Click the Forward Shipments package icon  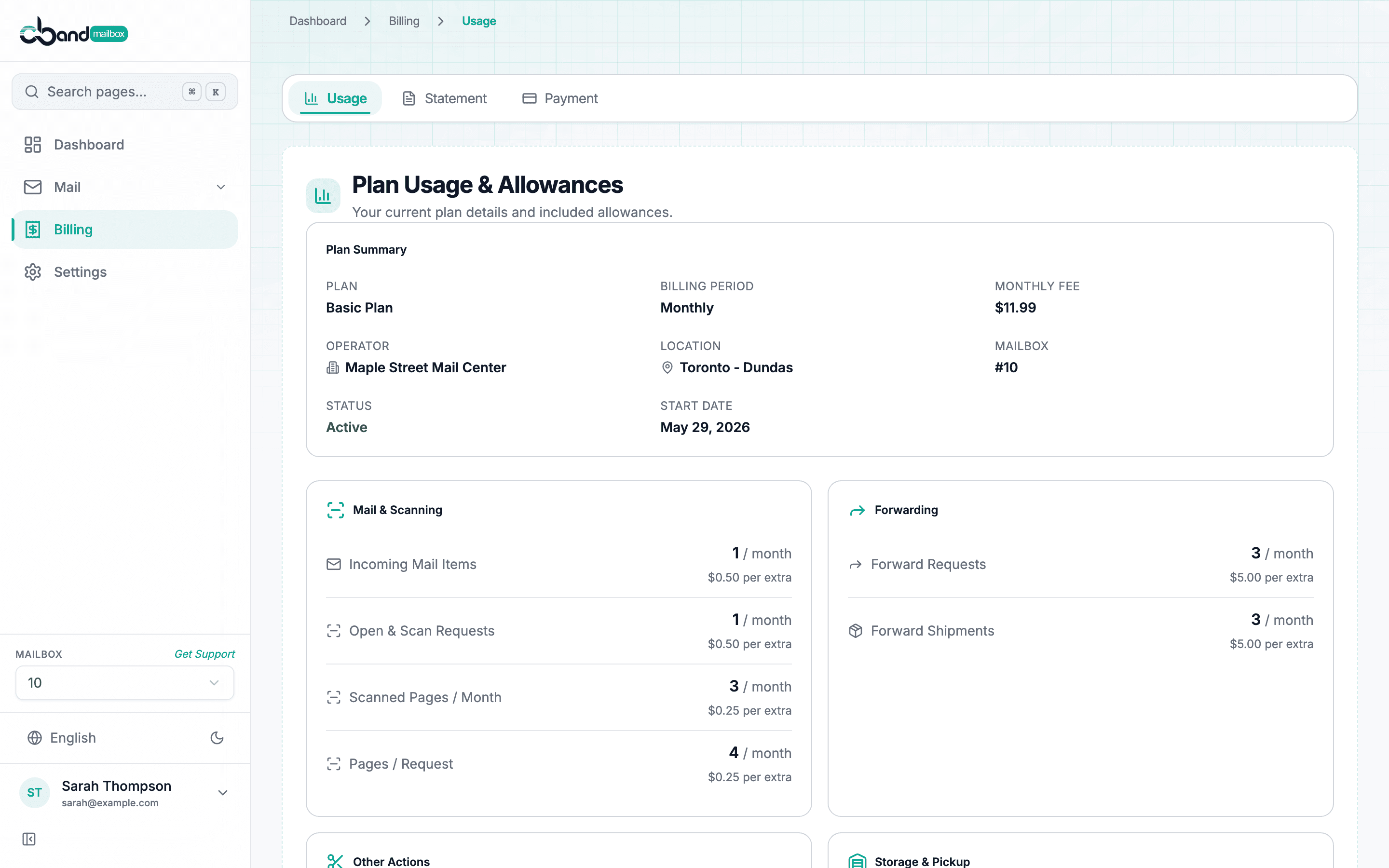point(856,631)
